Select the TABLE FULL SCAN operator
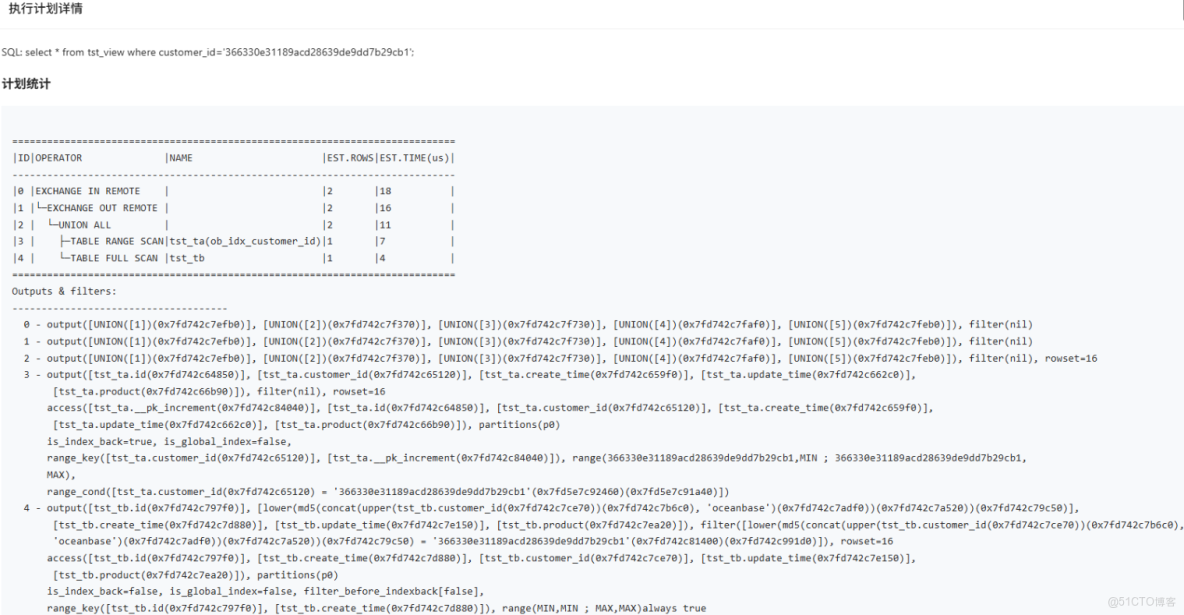This screenshot has width=1184, height=615. [114, 258]
